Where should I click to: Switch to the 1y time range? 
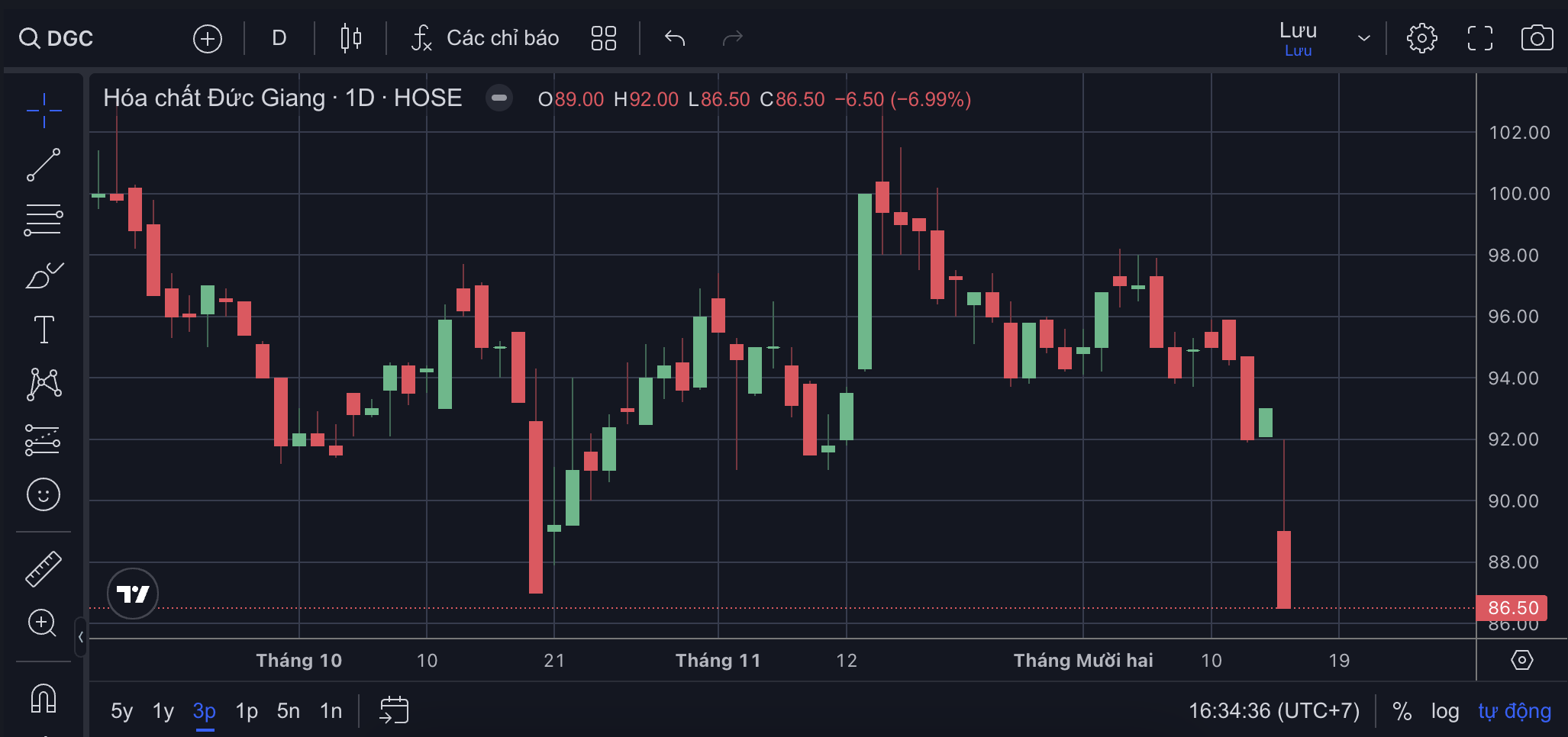[163, 711]
